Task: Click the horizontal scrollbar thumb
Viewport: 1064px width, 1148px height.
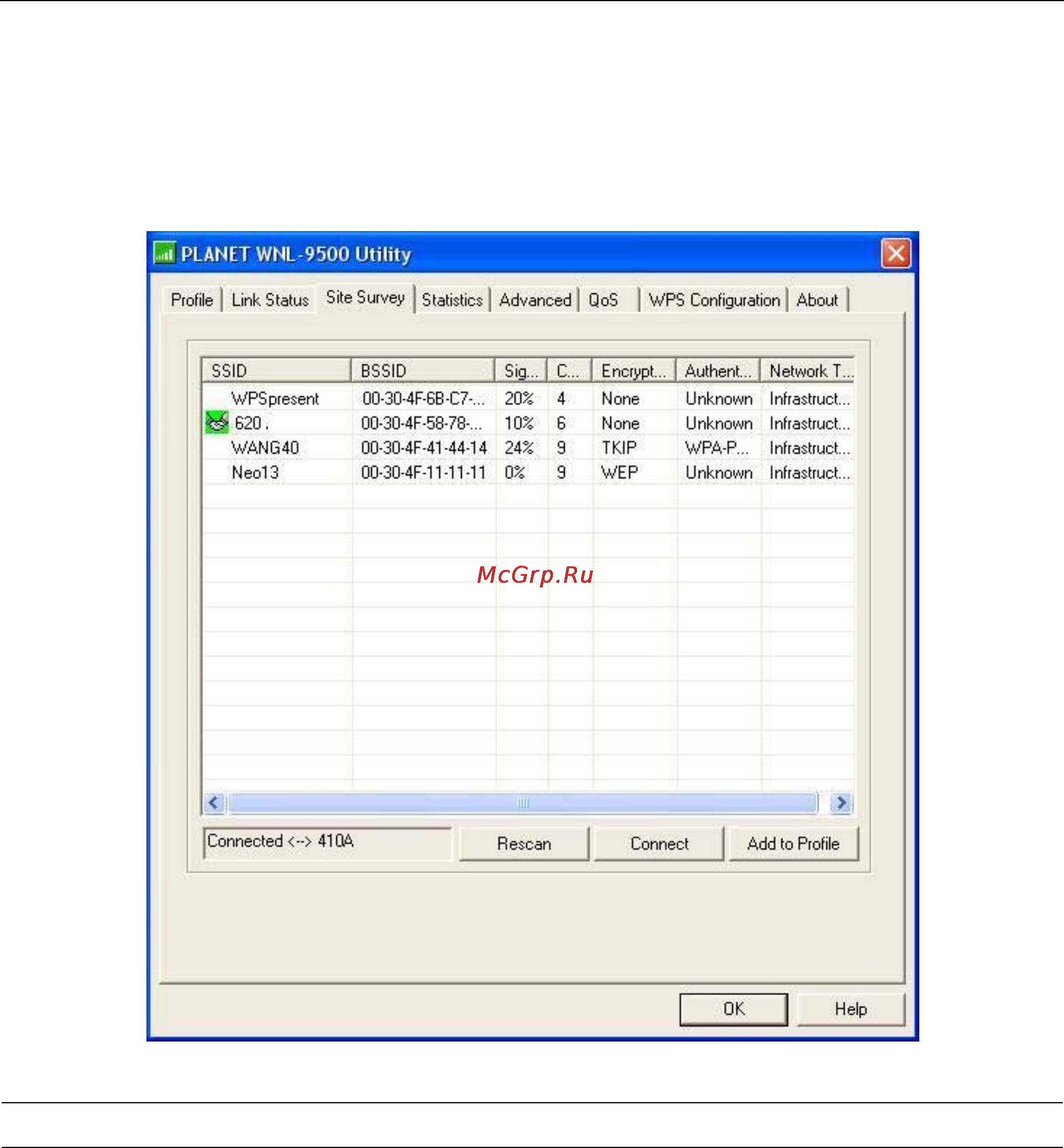Action: coord(523,802)
